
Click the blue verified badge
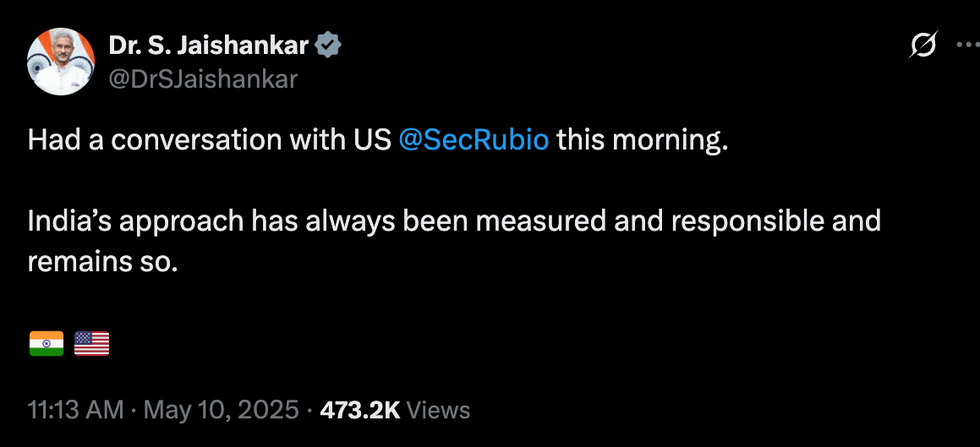coord(329,46)
